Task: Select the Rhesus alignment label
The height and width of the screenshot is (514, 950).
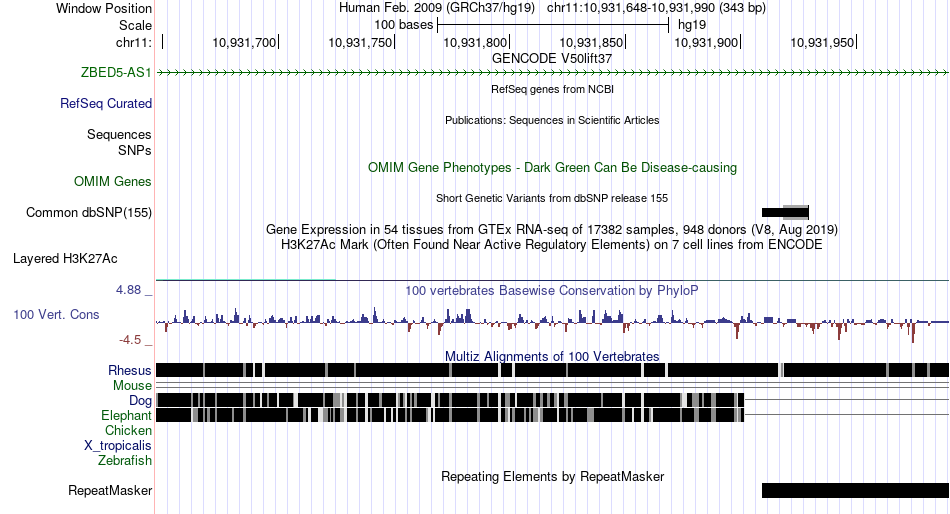Action: click(x=130, y=370)
